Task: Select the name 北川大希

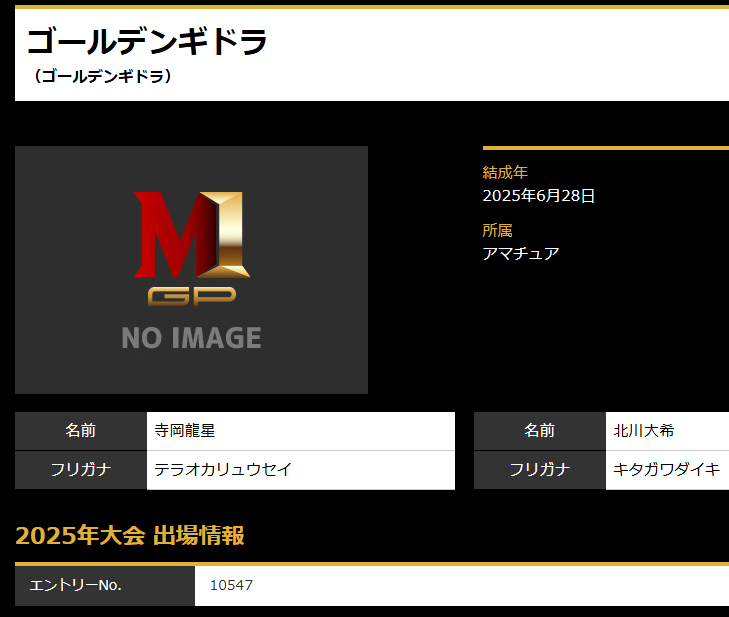Action: [x=643, y=431]
